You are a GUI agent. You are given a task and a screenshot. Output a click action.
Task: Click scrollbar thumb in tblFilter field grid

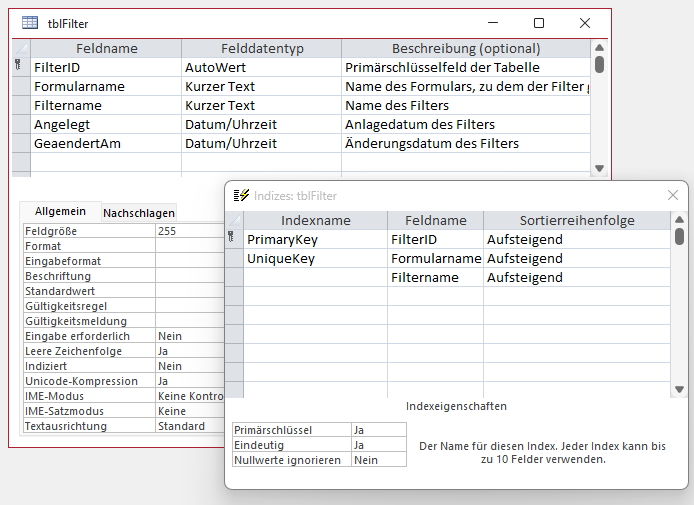point(599,64)
